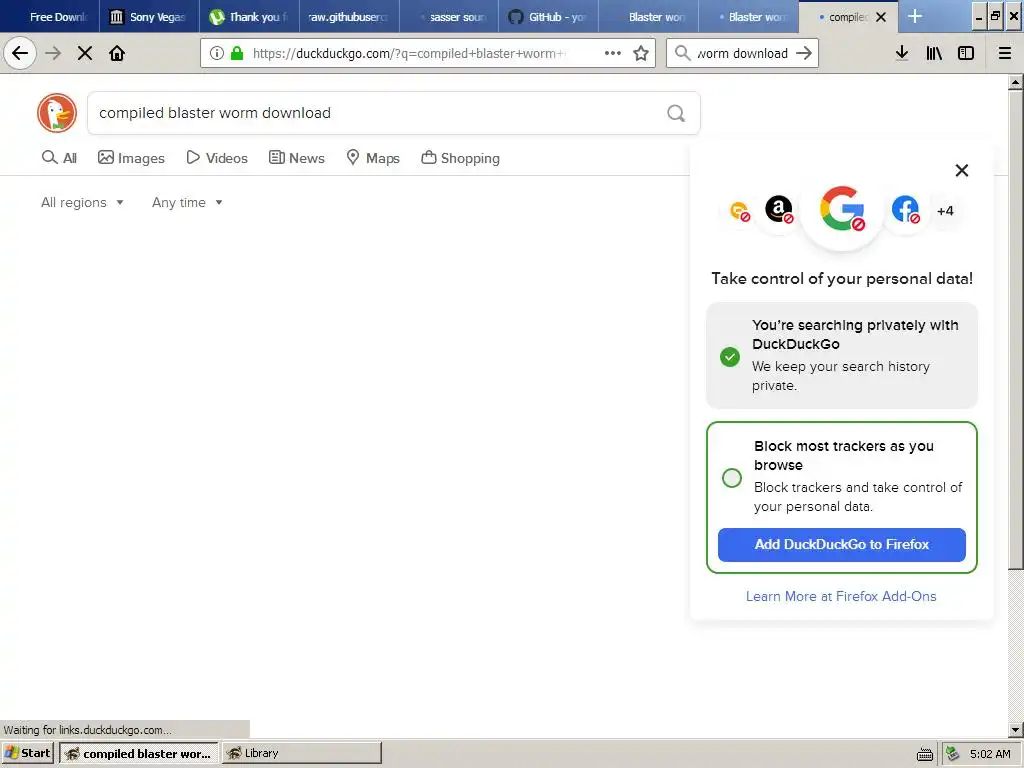Select the Videos results category
Screen dimensions: 1024x768
tap(217, 158)
